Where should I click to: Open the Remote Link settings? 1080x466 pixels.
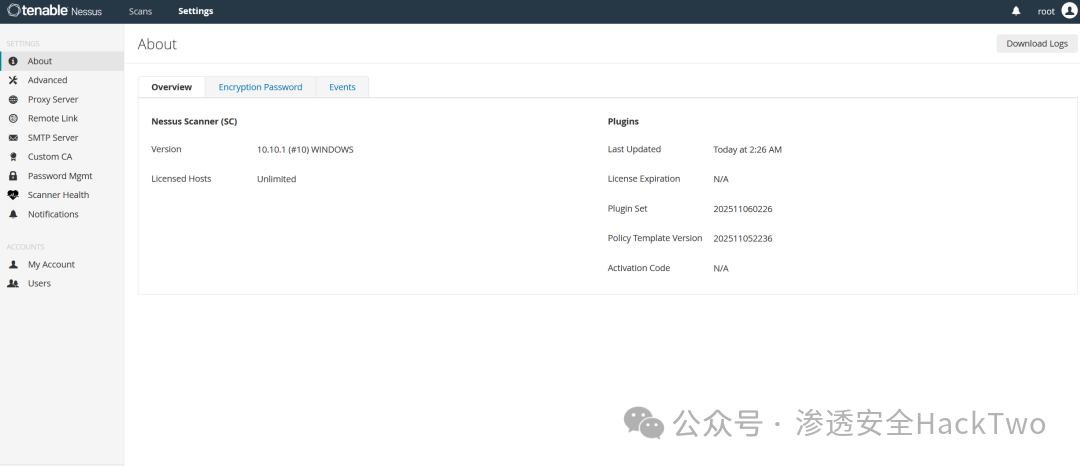62,118
